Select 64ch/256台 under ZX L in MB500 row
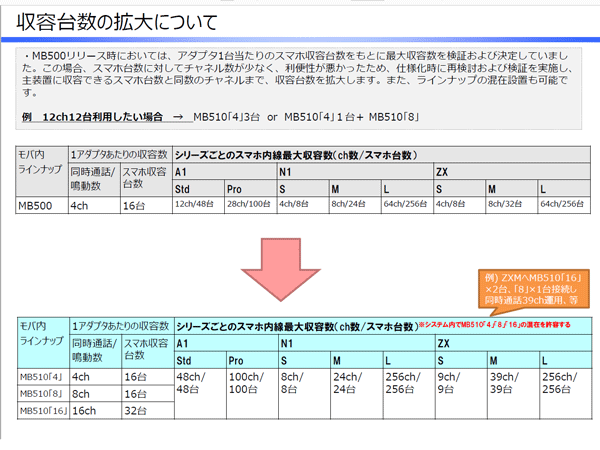 (562, 204)
